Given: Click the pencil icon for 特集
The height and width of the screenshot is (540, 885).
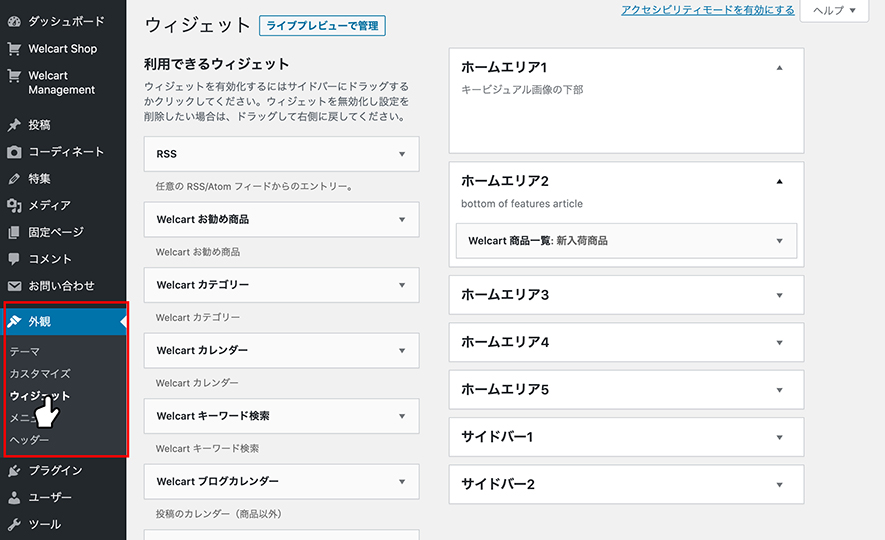Looking at the screenshot, I should [x=14, y=179].
